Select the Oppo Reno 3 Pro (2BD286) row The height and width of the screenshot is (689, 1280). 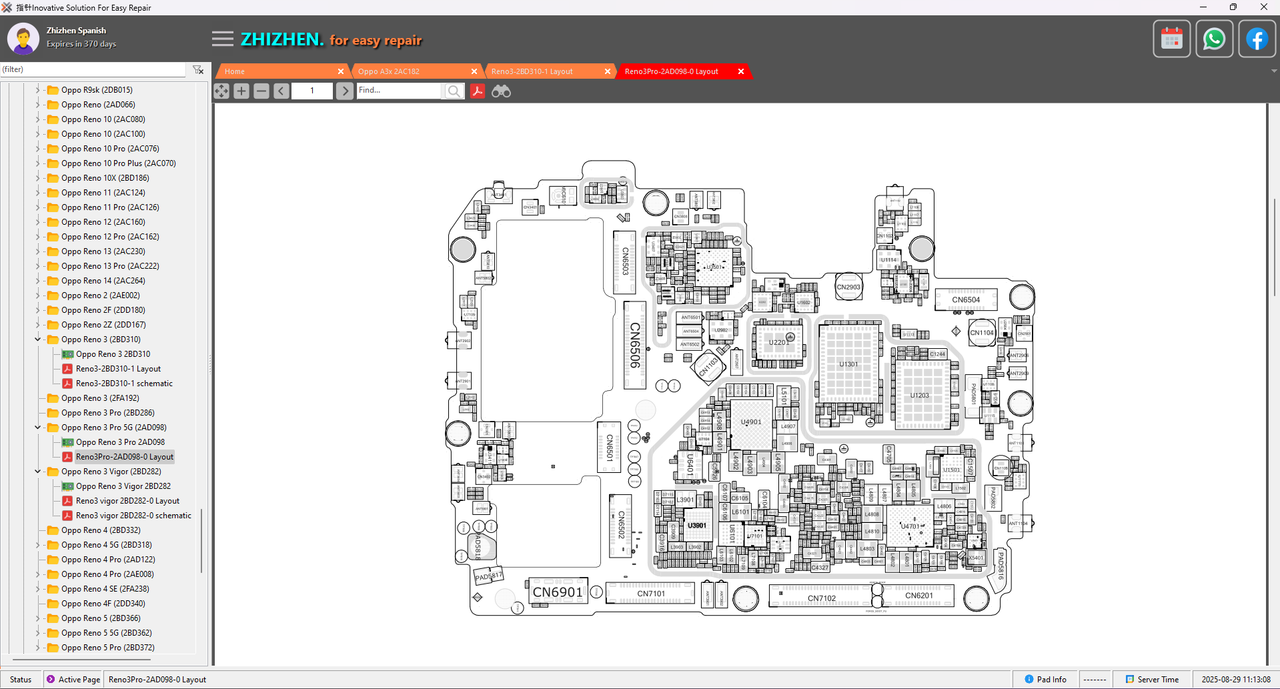point(108,413)
